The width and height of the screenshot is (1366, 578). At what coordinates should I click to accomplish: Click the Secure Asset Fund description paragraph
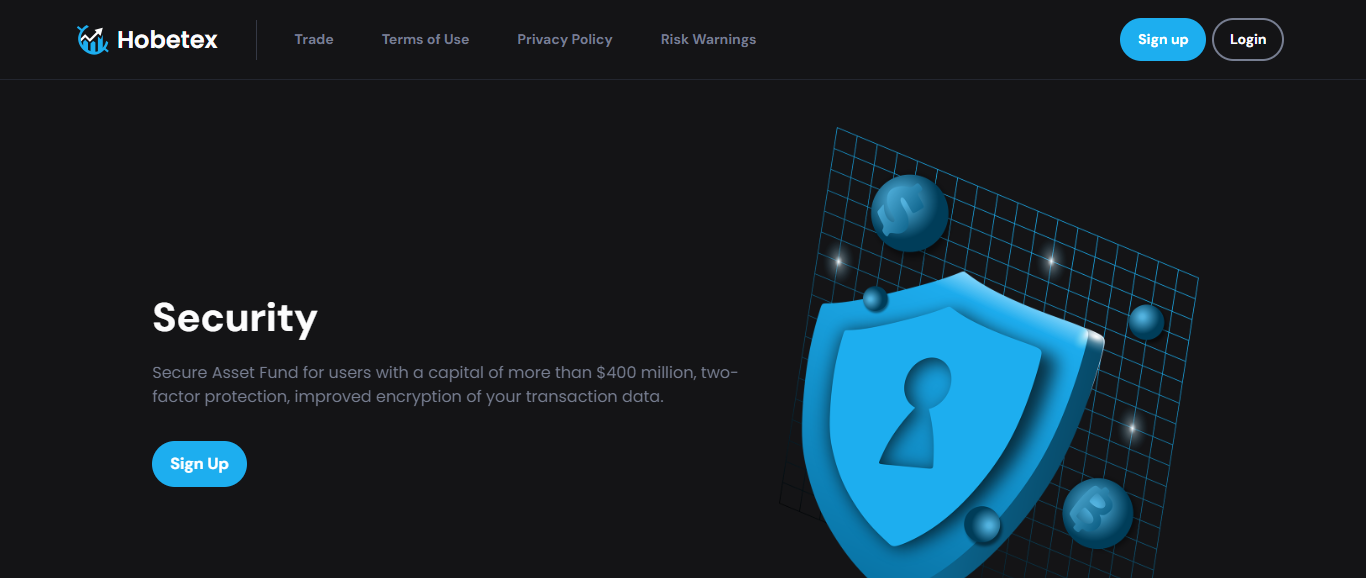(x=445, y=385)
